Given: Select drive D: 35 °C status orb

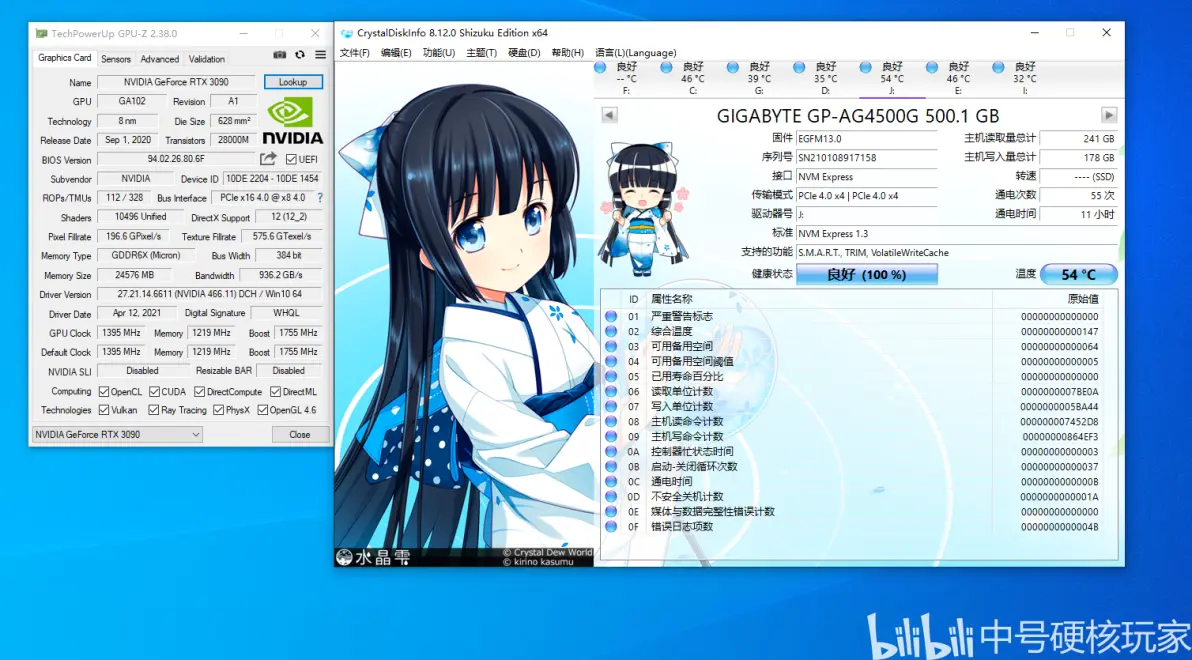Looking at the screenshot, I should [x=799, y=67].
